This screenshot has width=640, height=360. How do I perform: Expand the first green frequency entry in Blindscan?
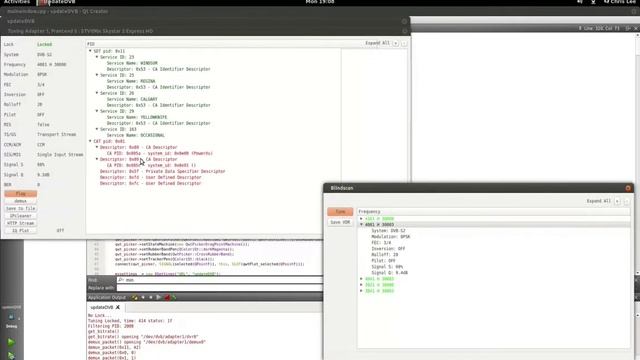(x=361, y=219)
